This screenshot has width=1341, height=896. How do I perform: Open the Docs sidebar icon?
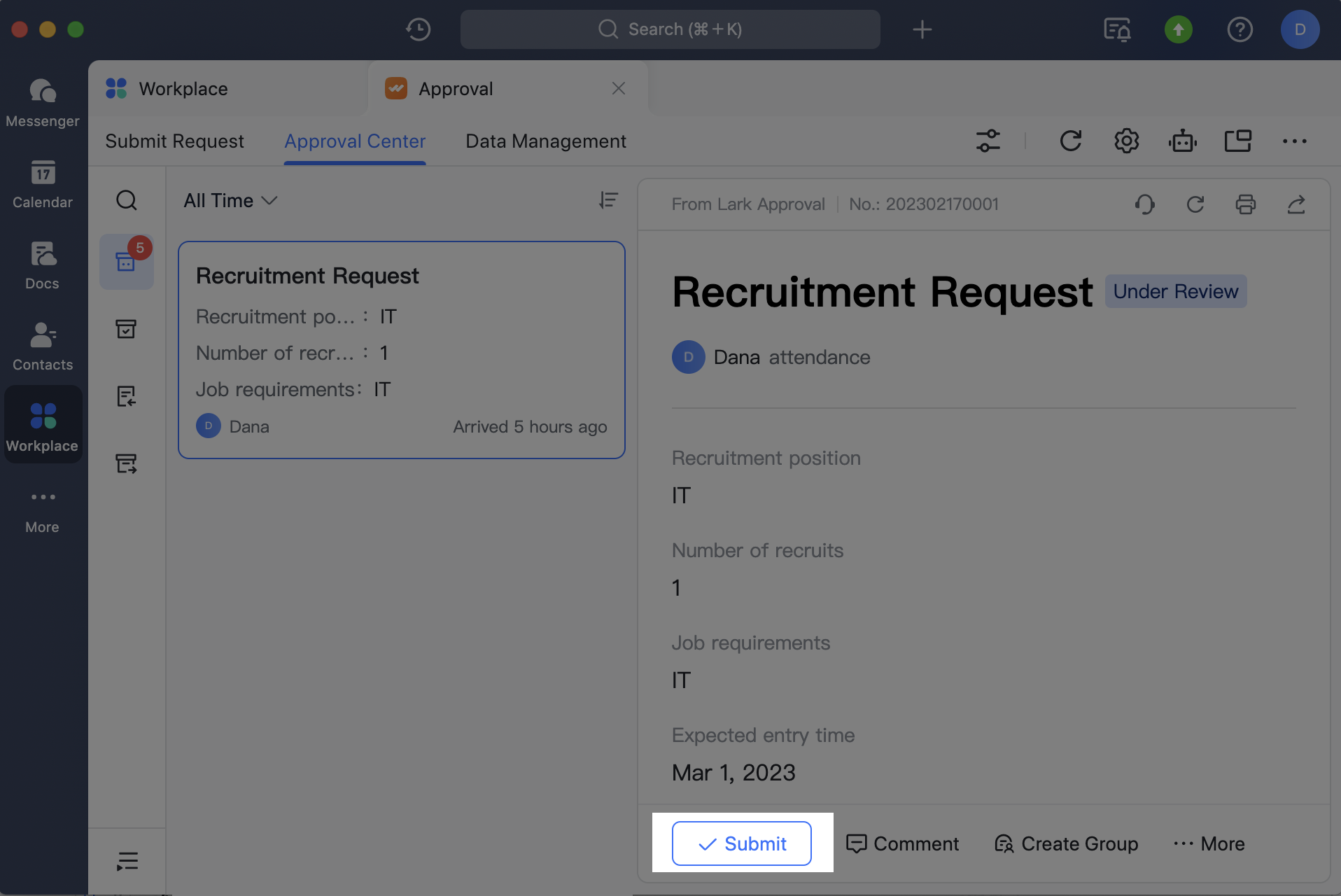point(42,265)
